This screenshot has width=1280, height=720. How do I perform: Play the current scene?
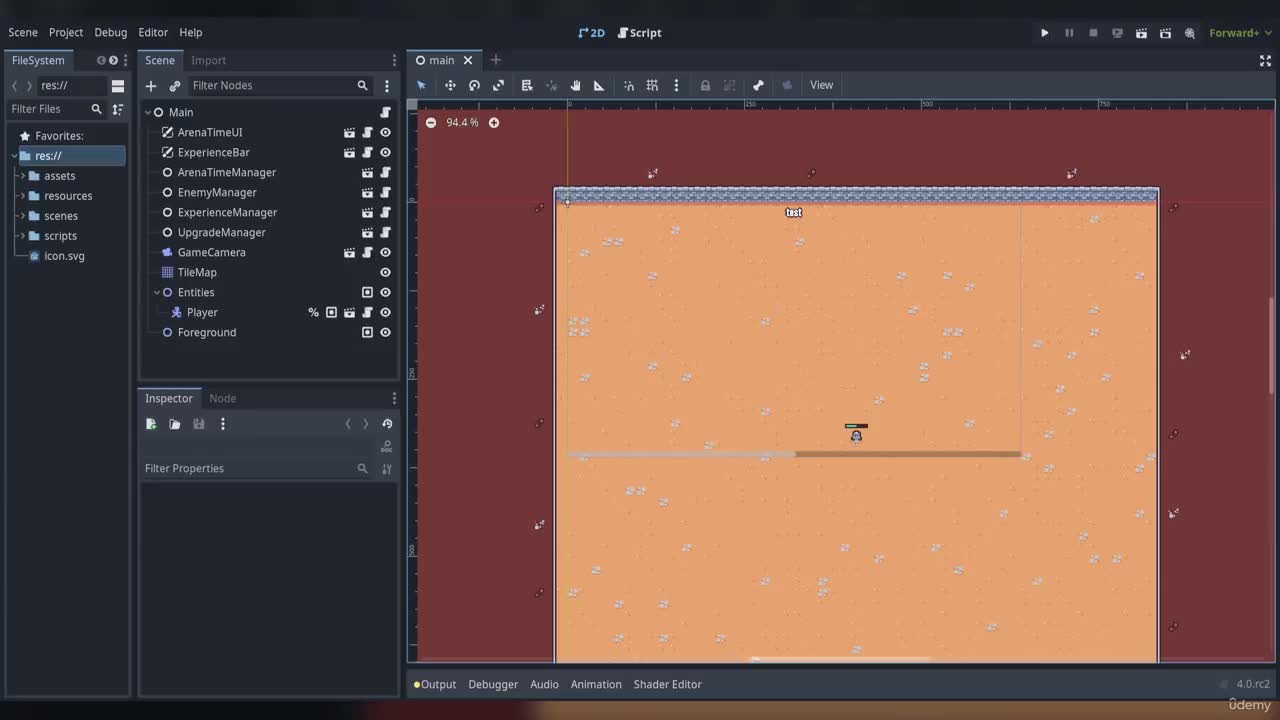(x=1141, y=33)
